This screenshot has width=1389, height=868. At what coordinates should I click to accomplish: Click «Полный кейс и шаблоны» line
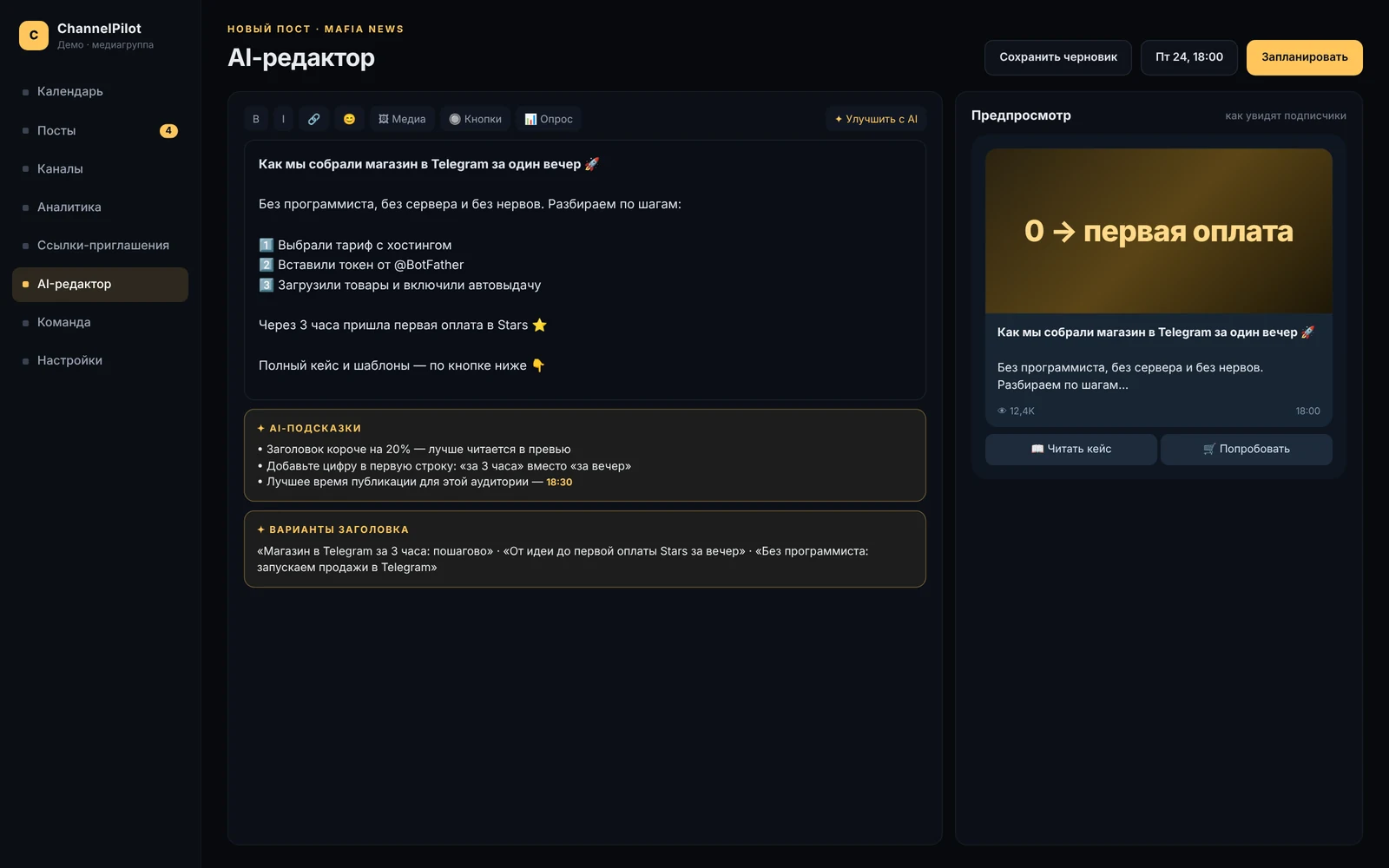[x=402, y=365]
